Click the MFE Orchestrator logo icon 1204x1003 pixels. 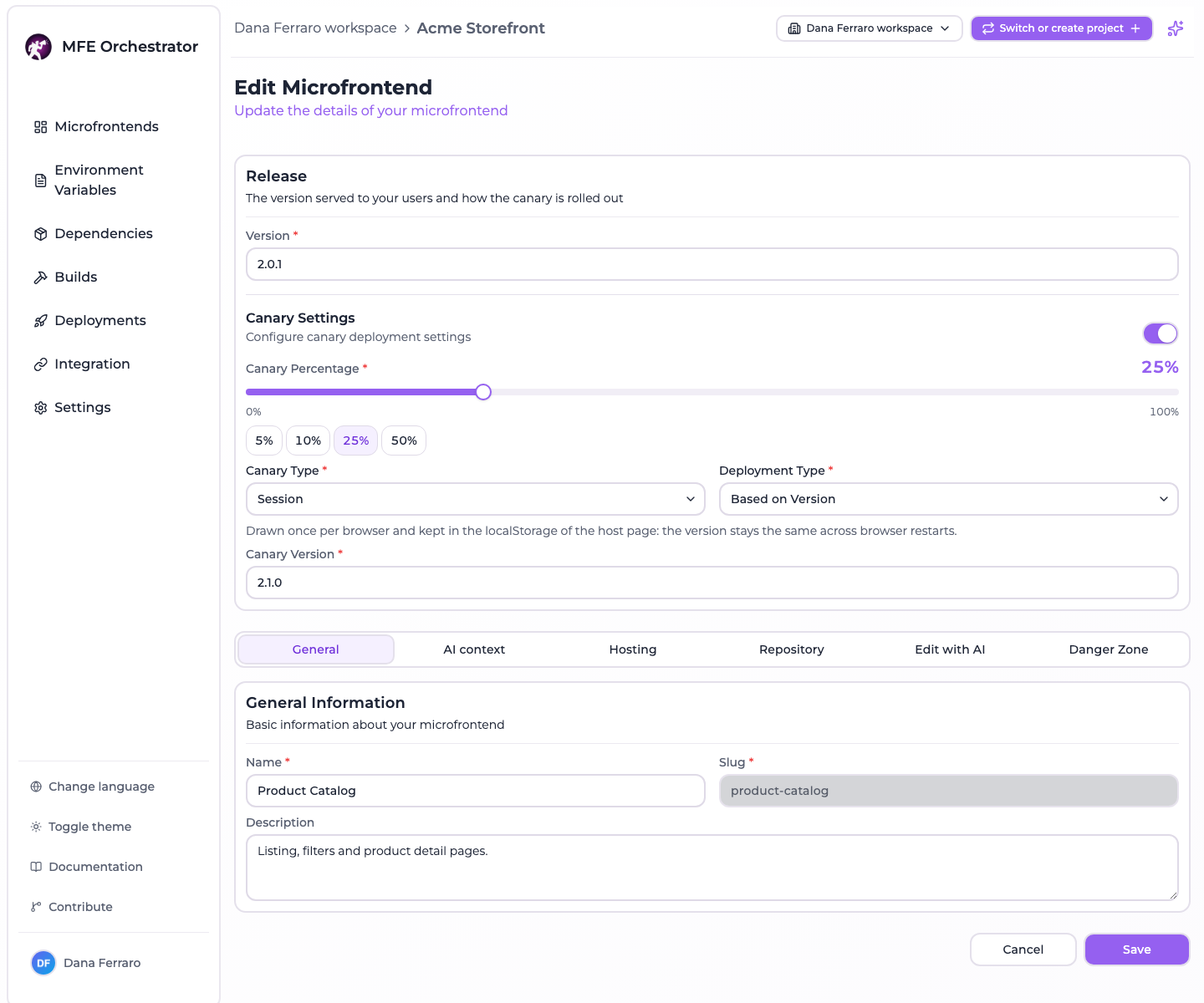click(38, 47)
